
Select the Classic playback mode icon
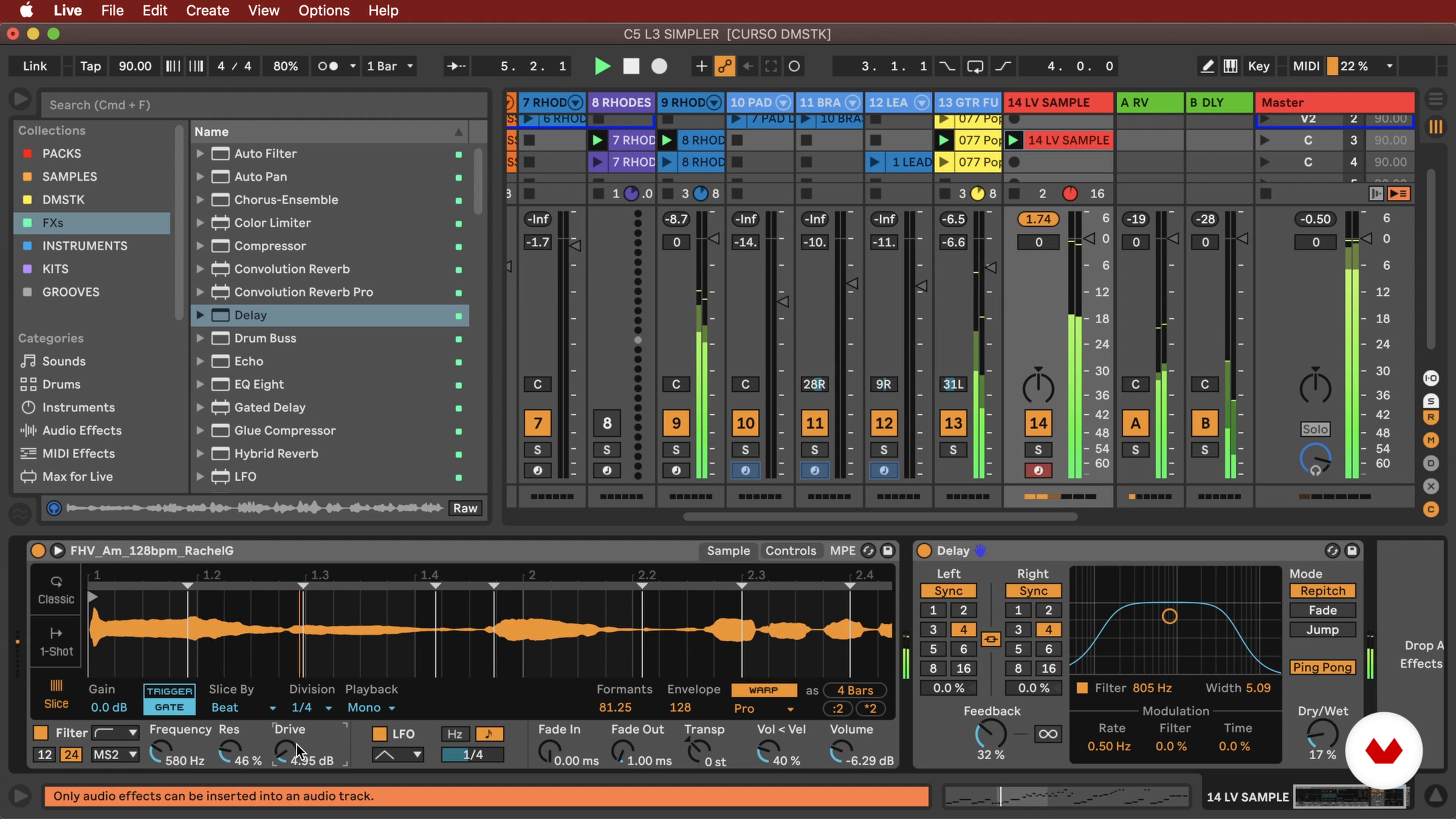click(x=56, y=591)
